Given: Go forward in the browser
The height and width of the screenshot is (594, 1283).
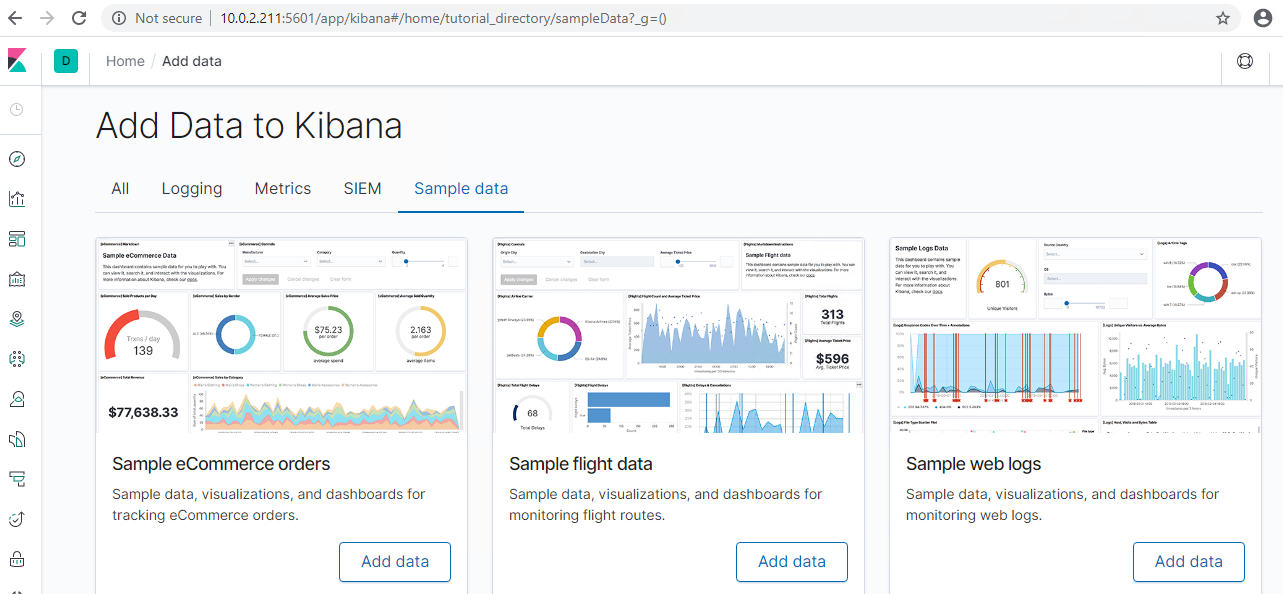Looking at the screenshot, I should coord(47,18).
